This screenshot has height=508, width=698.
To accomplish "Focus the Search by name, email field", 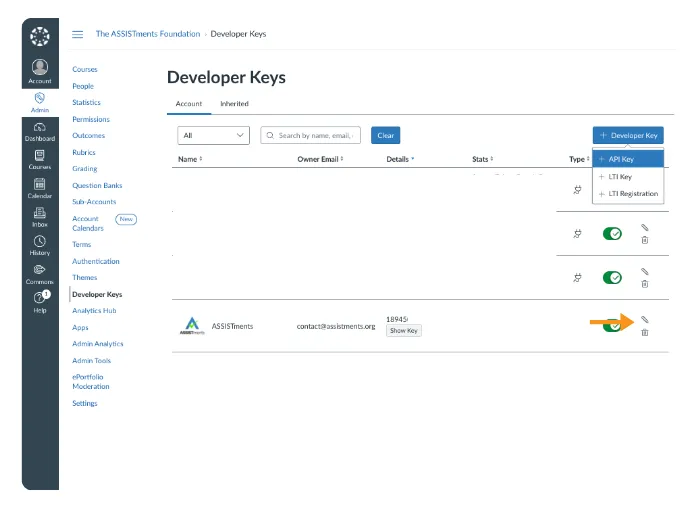I will pos(310,135).
